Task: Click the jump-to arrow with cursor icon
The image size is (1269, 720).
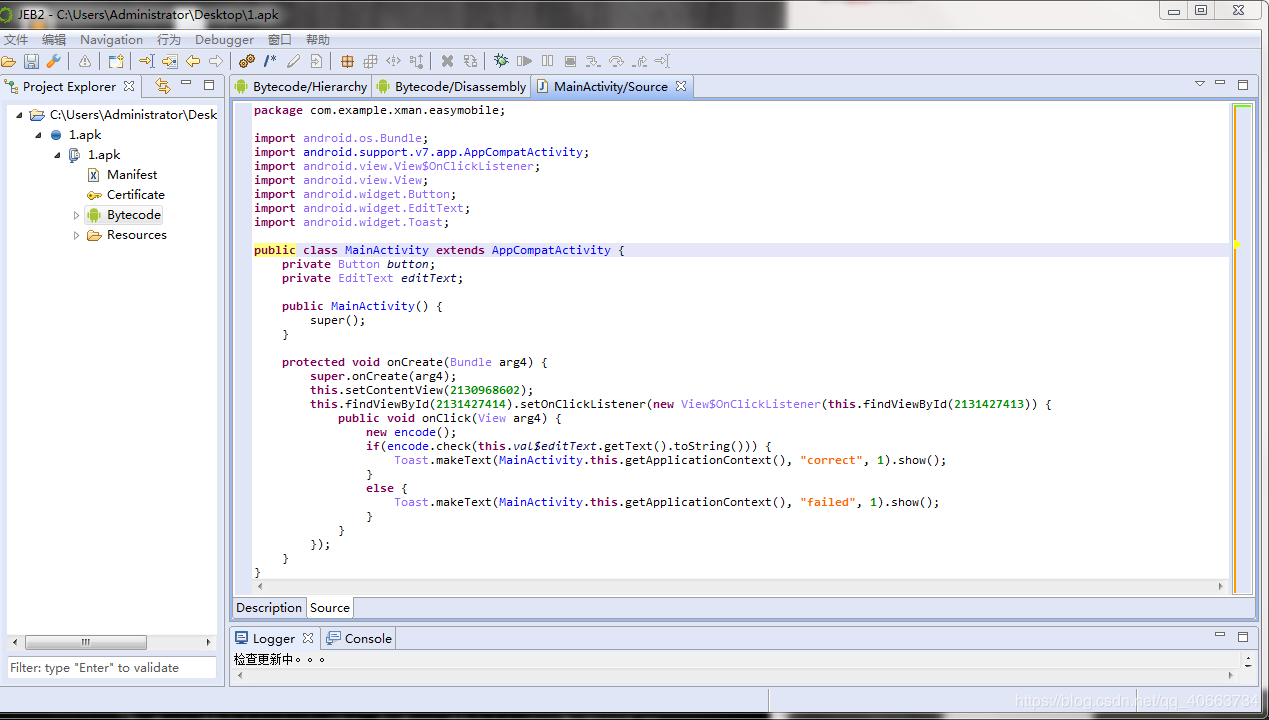Action: coord(147,62)
